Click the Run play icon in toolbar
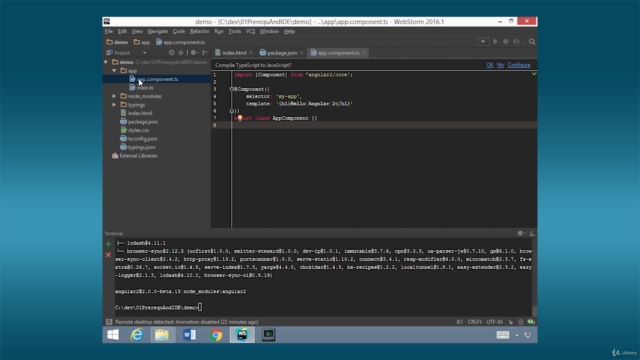 (495, 42)
